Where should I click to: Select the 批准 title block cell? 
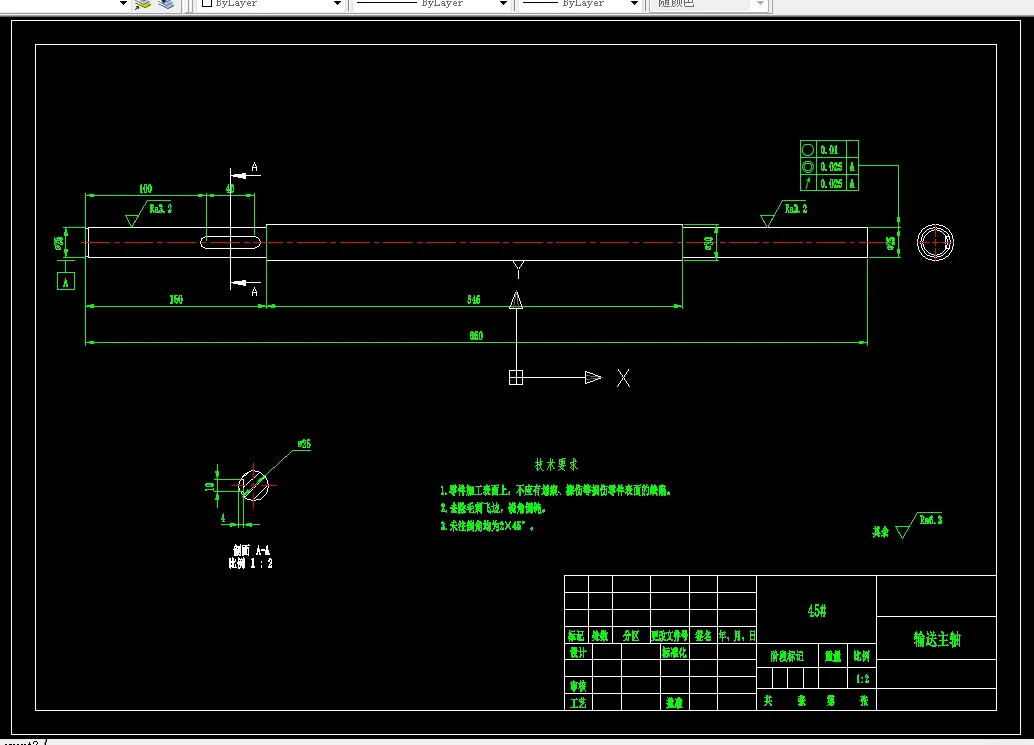pos(675,703)
